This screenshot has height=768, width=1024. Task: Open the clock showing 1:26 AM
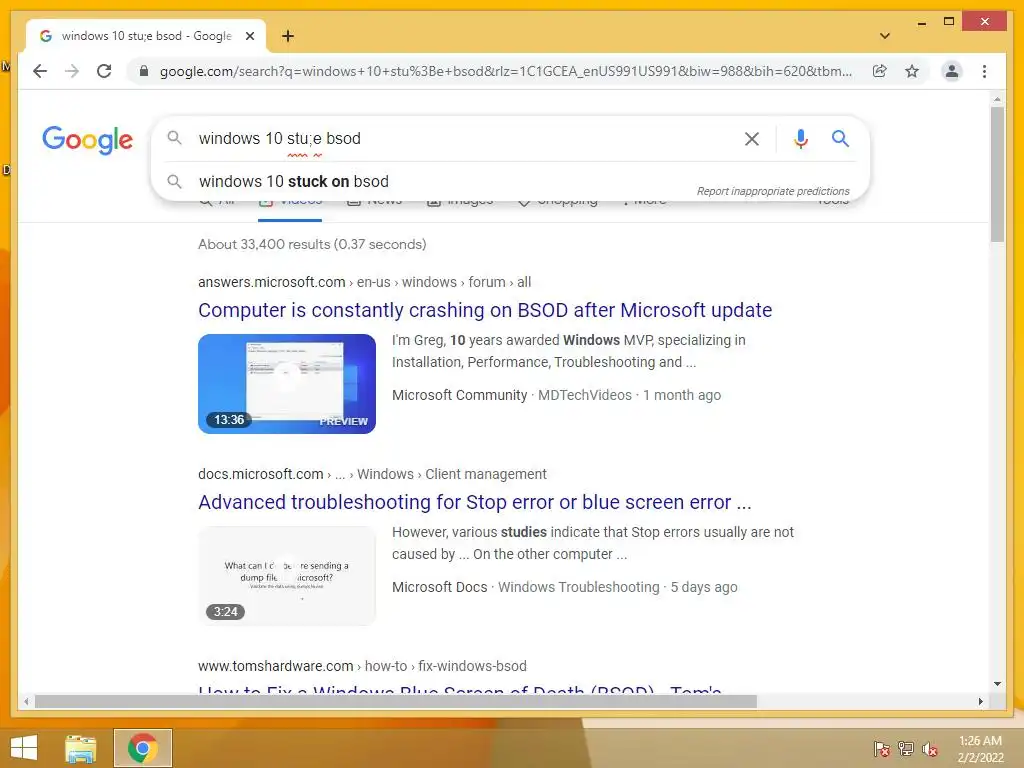point(980,749)
